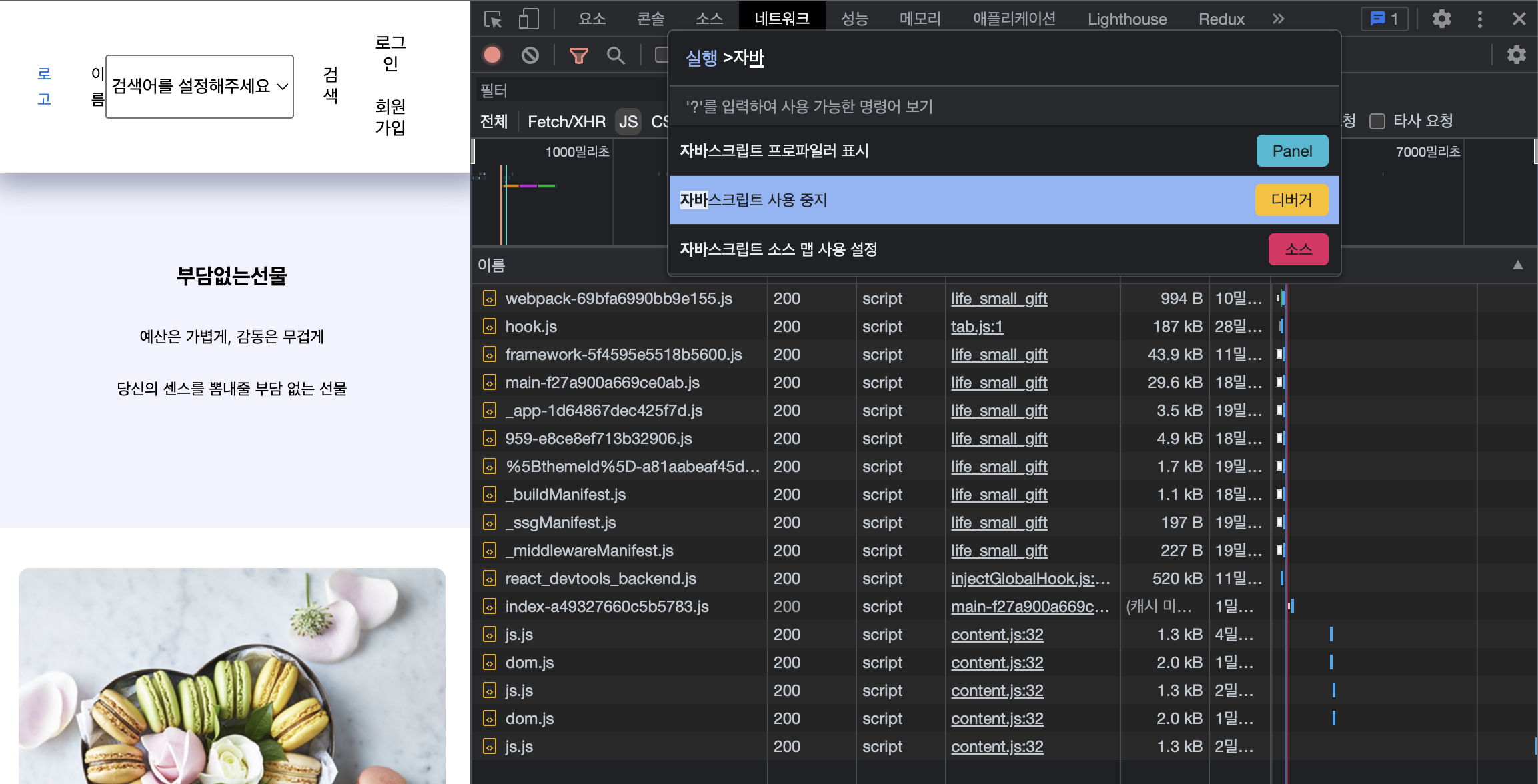
Task: Switch to the Lighthouse tab
Action: pyautogui.click(x=1126, y=19)
